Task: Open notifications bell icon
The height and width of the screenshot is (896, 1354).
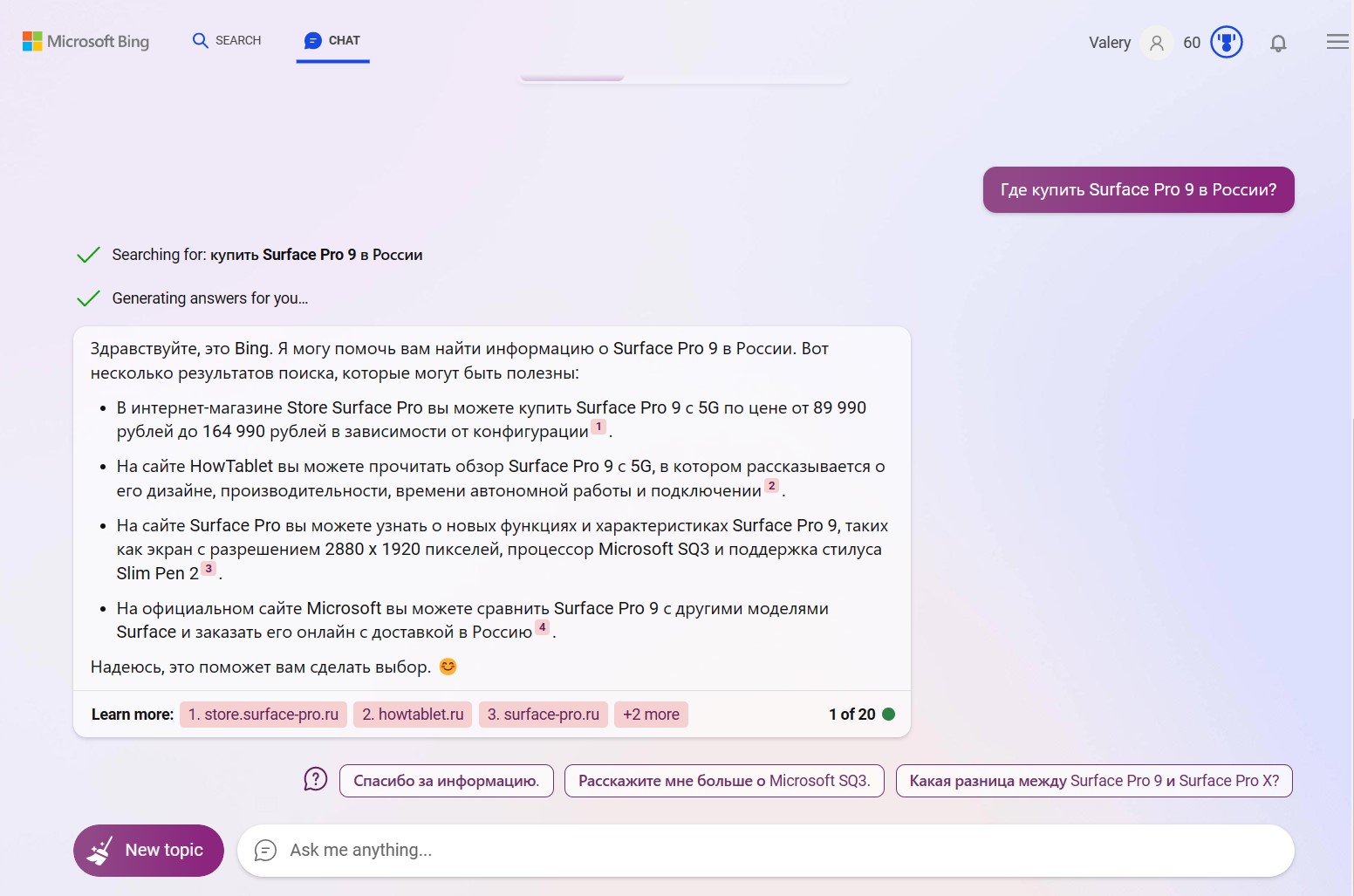Action: [x=1278, y=43]
